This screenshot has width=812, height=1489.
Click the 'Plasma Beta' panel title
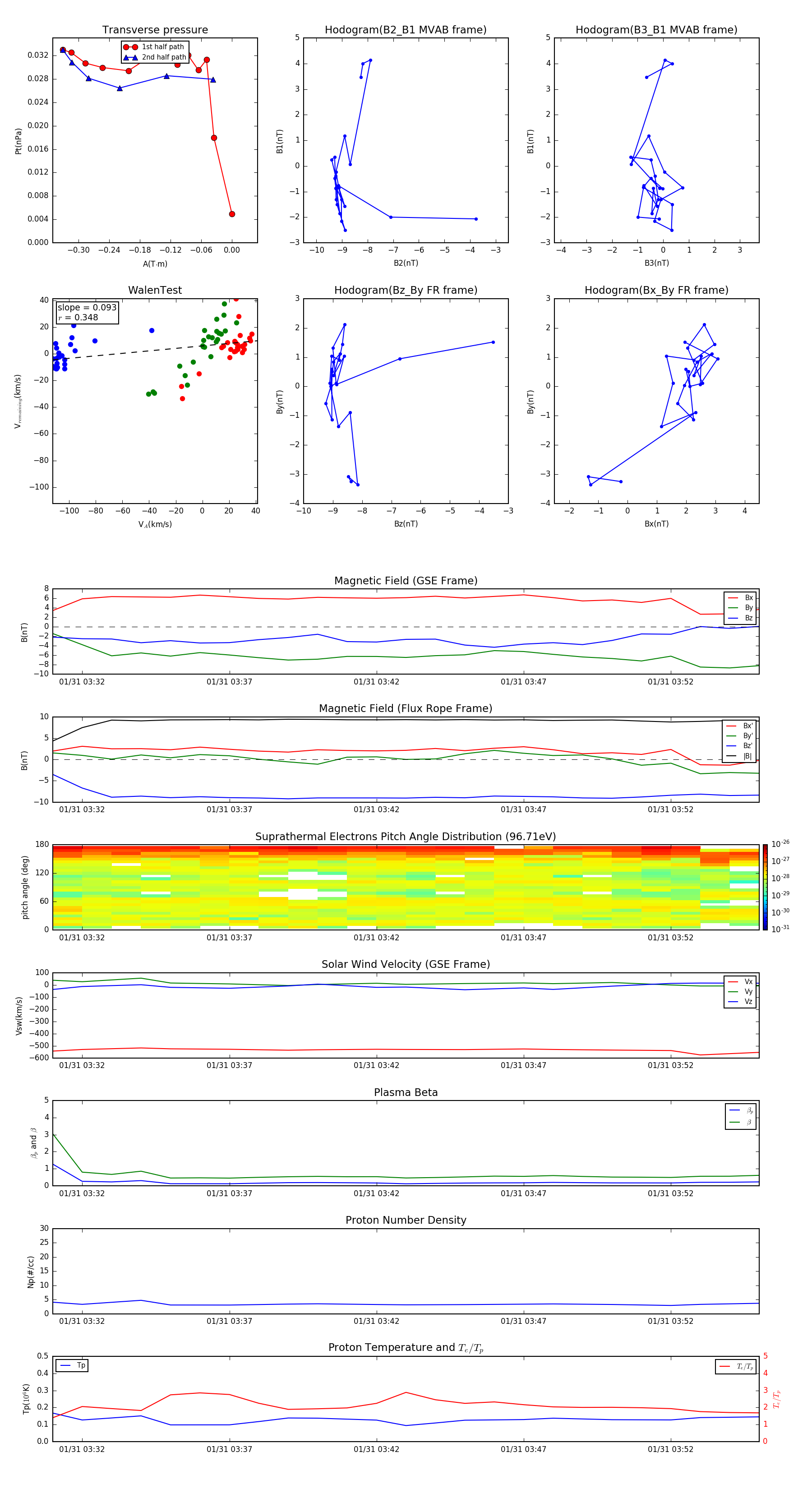point(406,1092)
